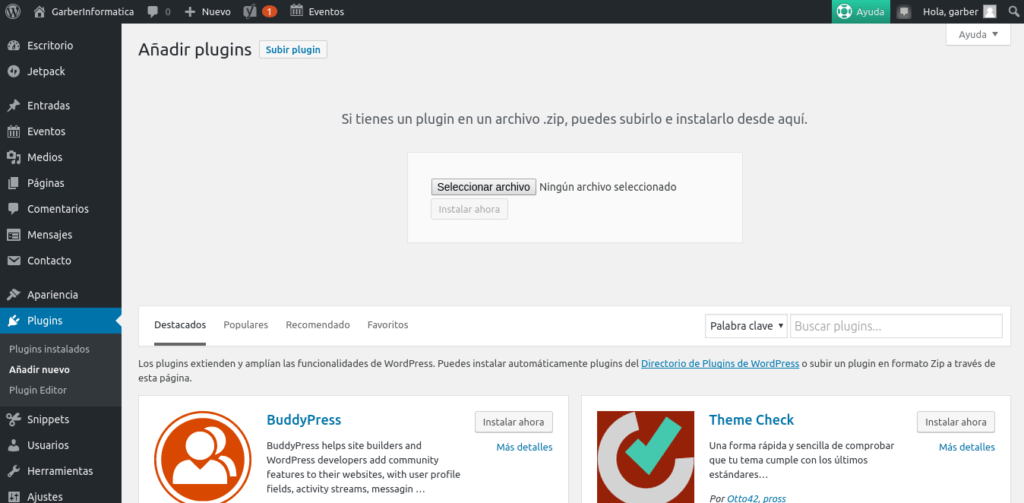
Task: Open the search magnifier icon in admin bar
Action: pos(1014,11)
